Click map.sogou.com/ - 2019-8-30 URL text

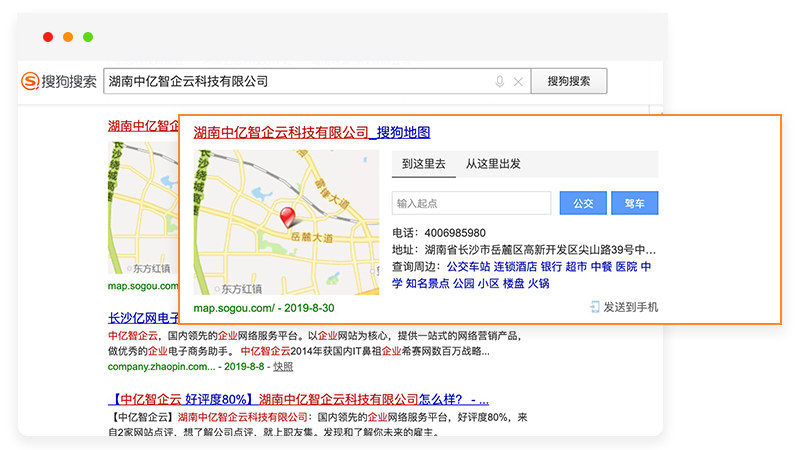(x=264, y=308)
